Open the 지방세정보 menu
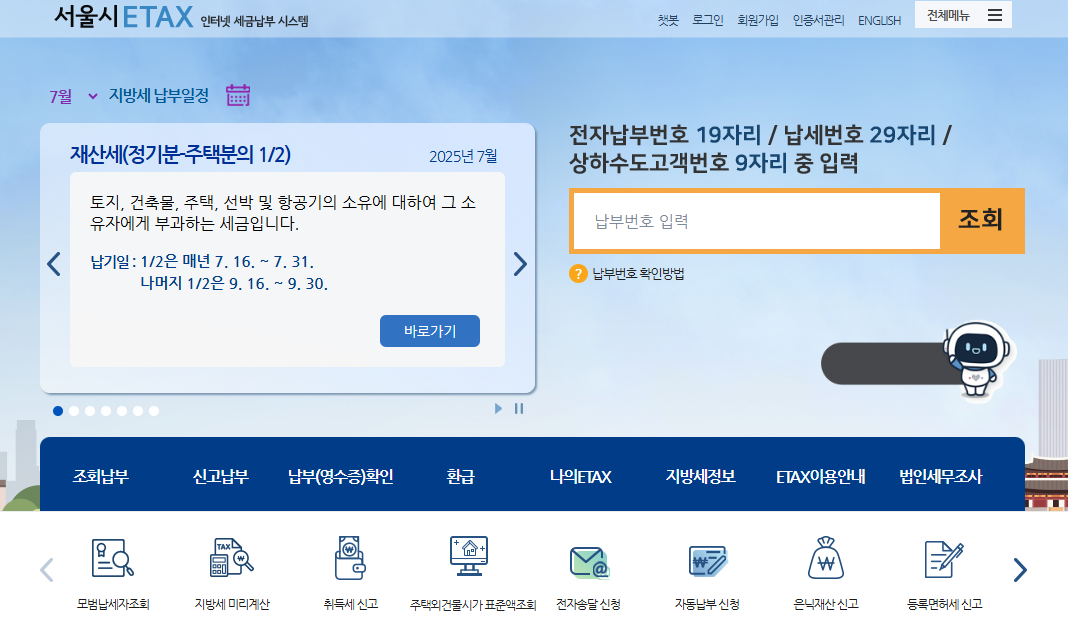This screenshot has height=619, width=1068. coord(700,477)
